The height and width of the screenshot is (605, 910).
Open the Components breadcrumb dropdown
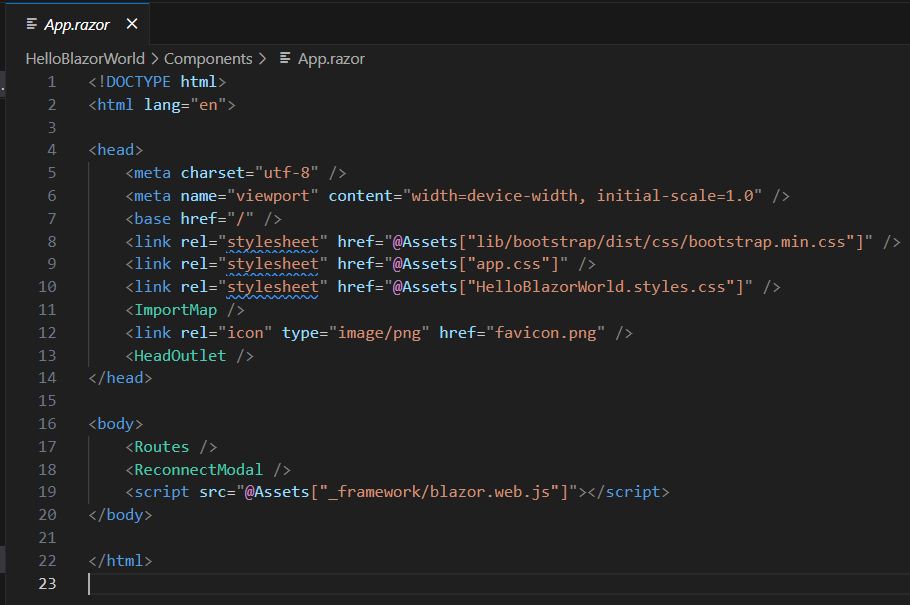click(209, 59)
